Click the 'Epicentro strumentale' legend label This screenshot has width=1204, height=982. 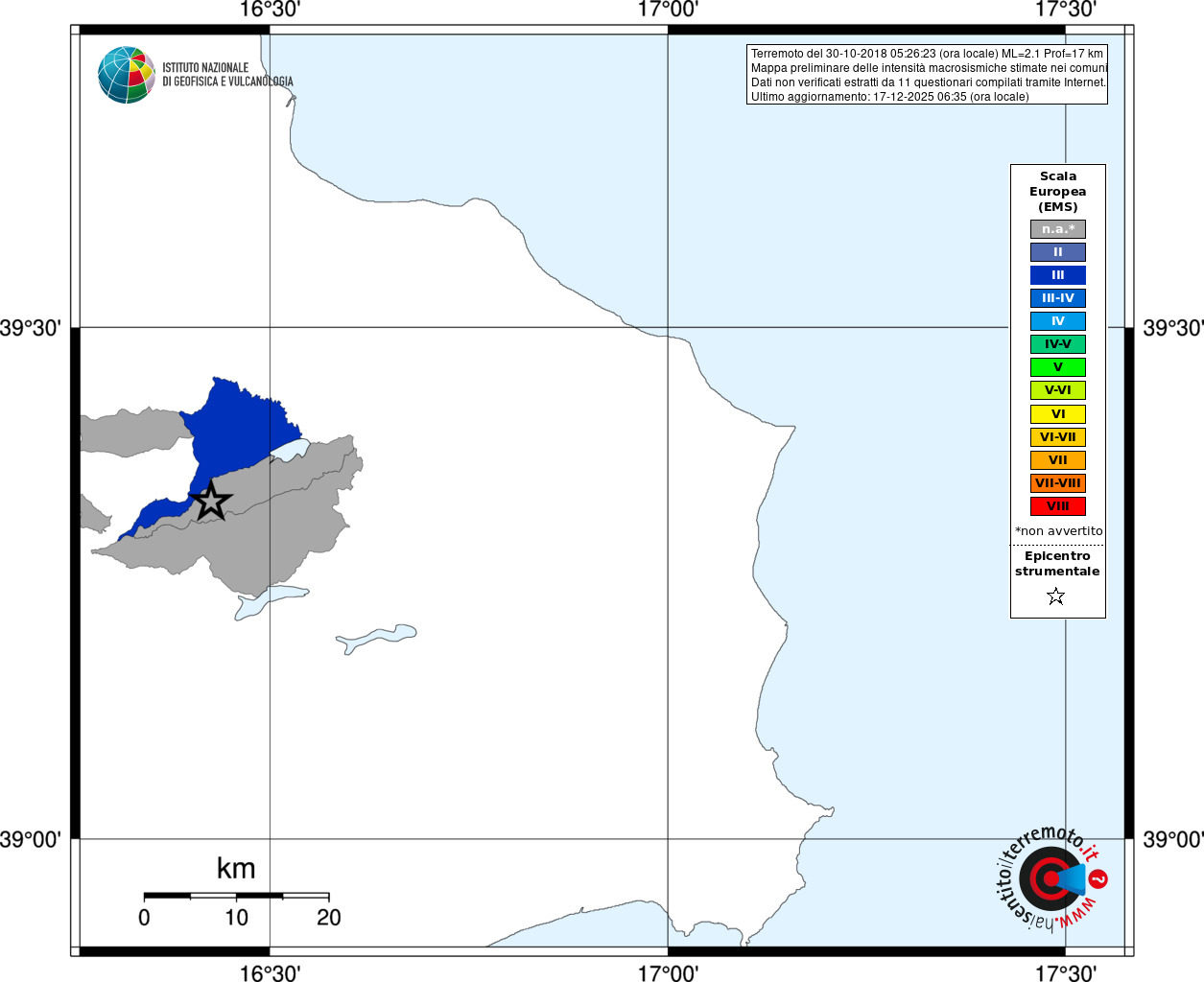(1057, 564)
